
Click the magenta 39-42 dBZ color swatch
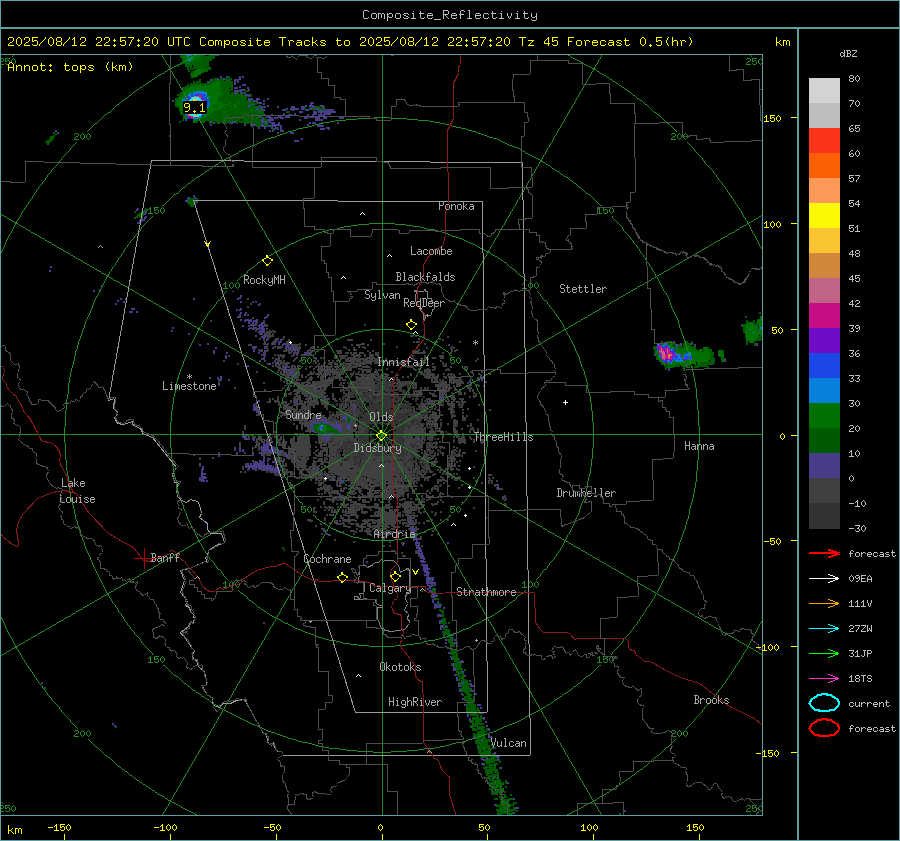click(x=824, y=316)
